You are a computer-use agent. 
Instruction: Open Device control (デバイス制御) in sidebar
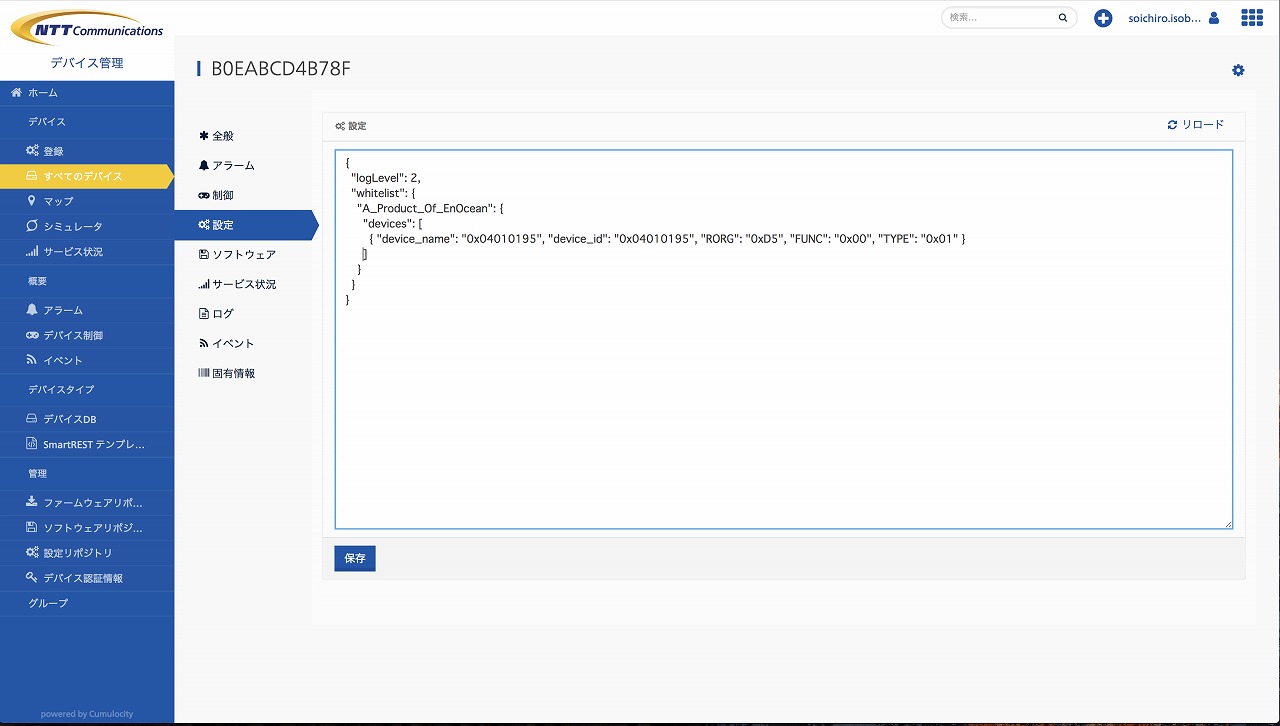coord(87,335)
